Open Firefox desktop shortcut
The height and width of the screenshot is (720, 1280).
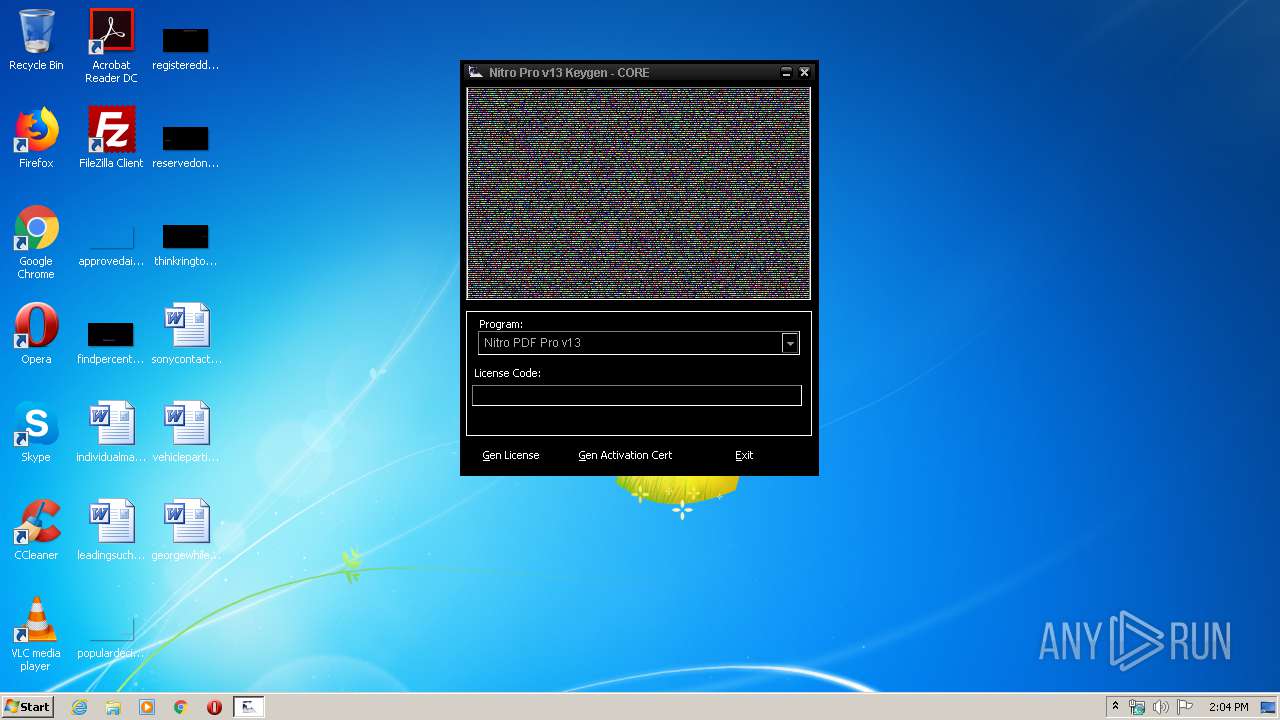36,138
